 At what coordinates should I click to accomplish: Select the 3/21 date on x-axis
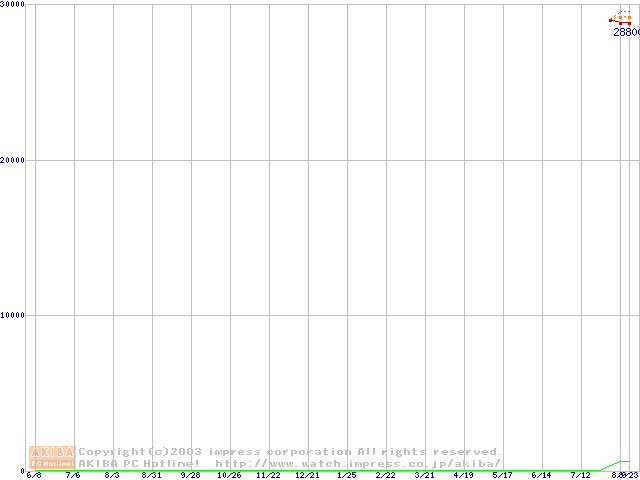pyautogui.click(x=424, y=475)
